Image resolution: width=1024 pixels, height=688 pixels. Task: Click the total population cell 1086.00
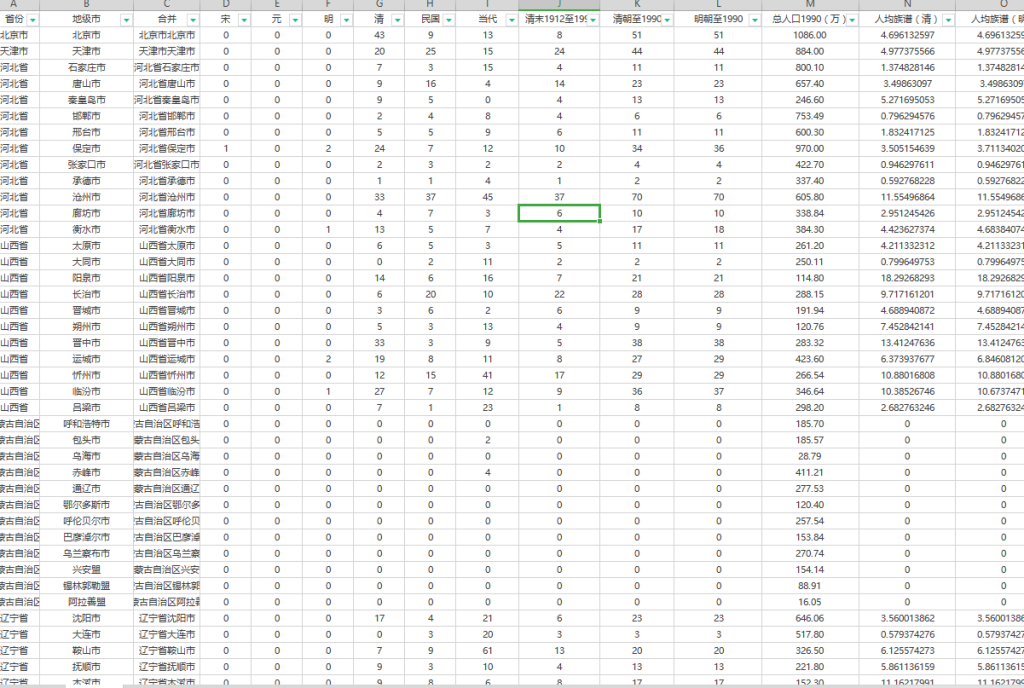tap(809, 35)
